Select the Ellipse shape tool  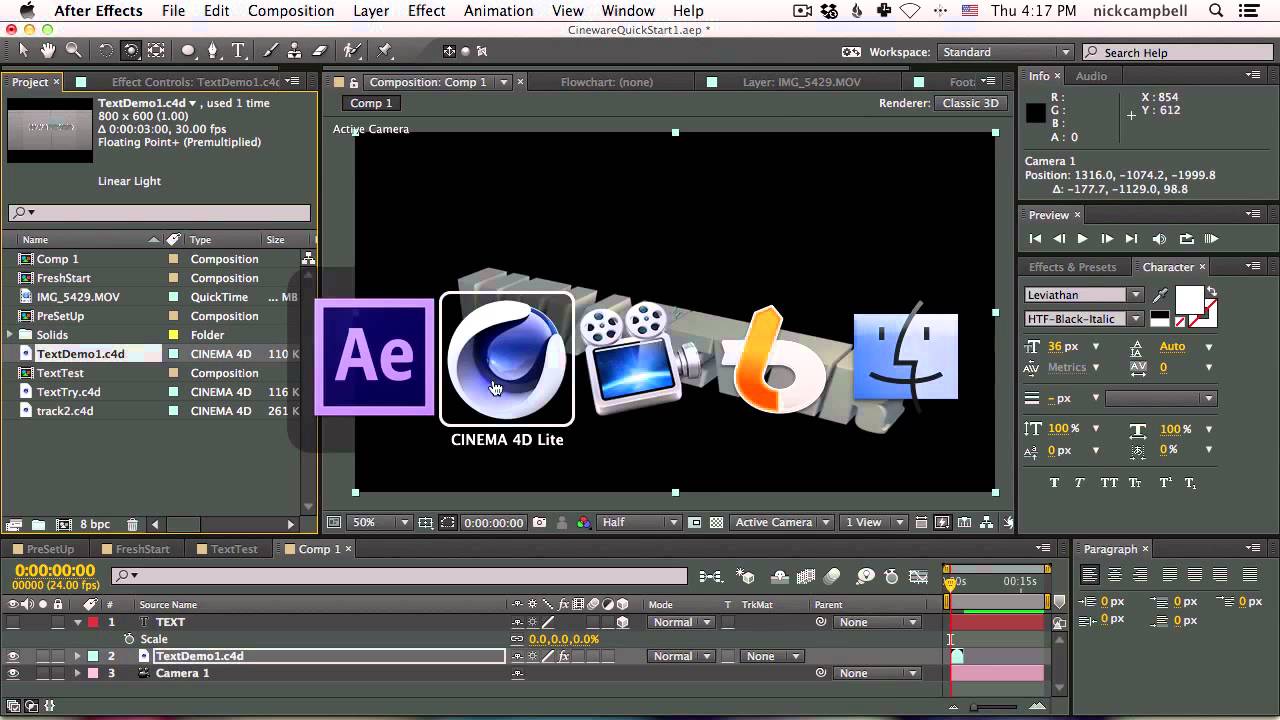(188, 50)
